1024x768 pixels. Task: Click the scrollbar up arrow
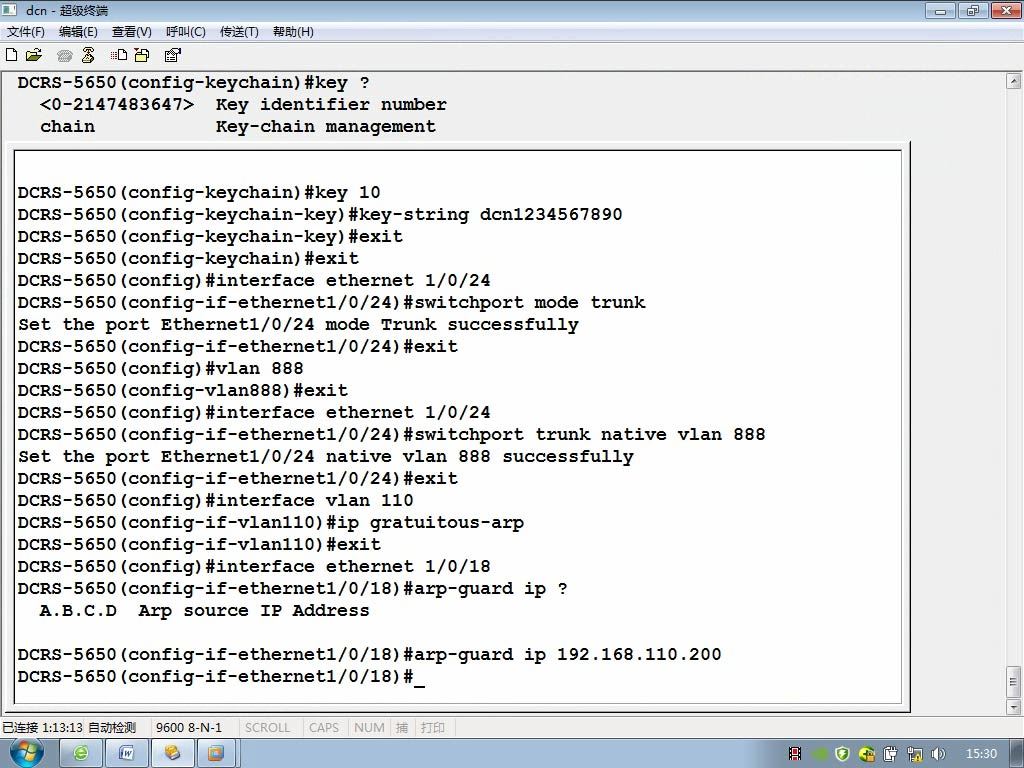(x=1014, y=81)
